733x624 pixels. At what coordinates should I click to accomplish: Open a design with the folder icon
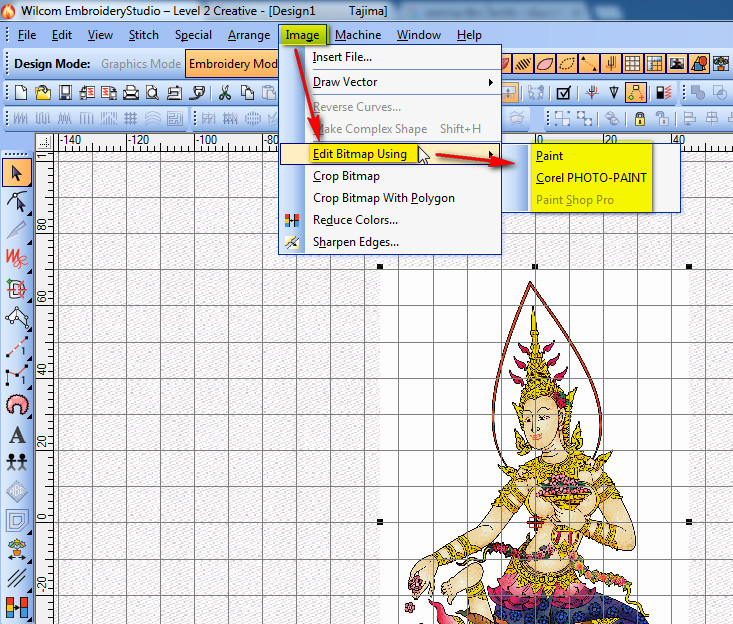43,93
